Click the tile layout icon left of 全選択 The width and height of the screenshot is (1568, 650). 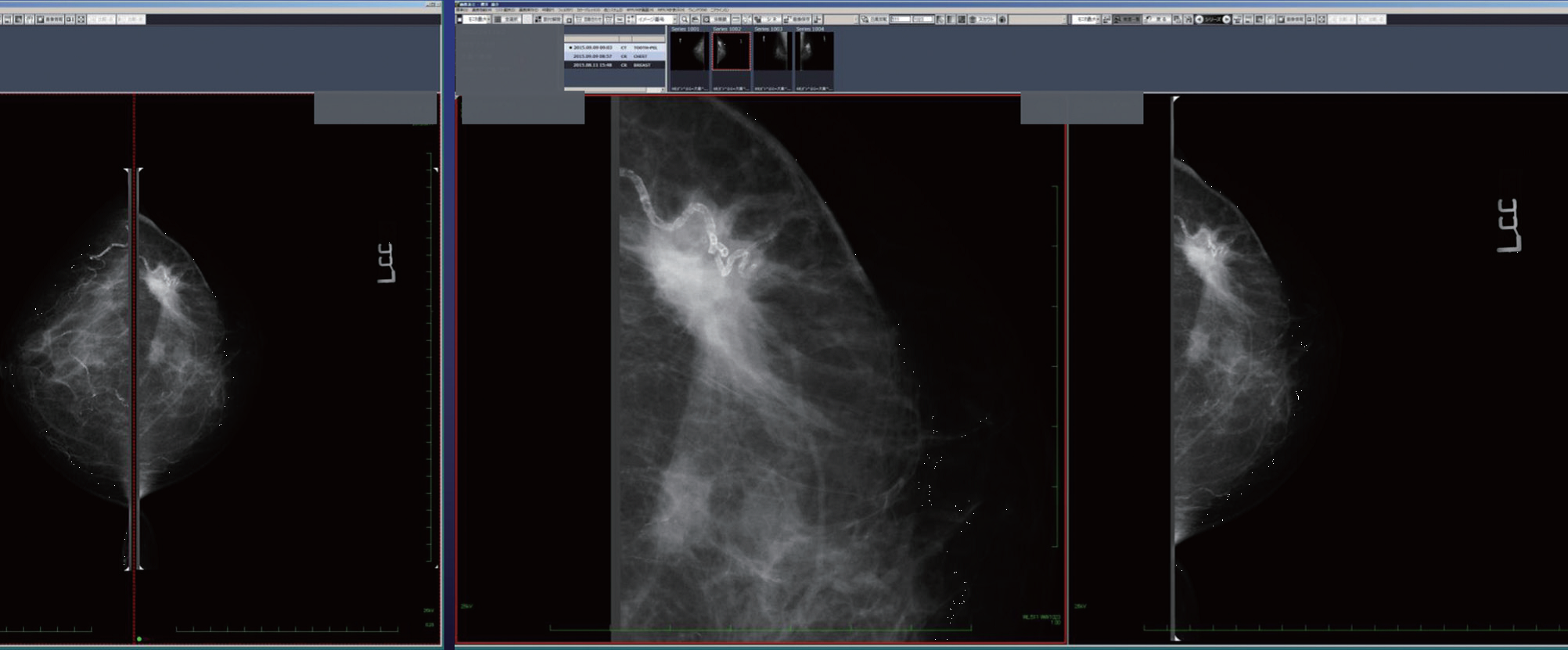tap(497, 20)
